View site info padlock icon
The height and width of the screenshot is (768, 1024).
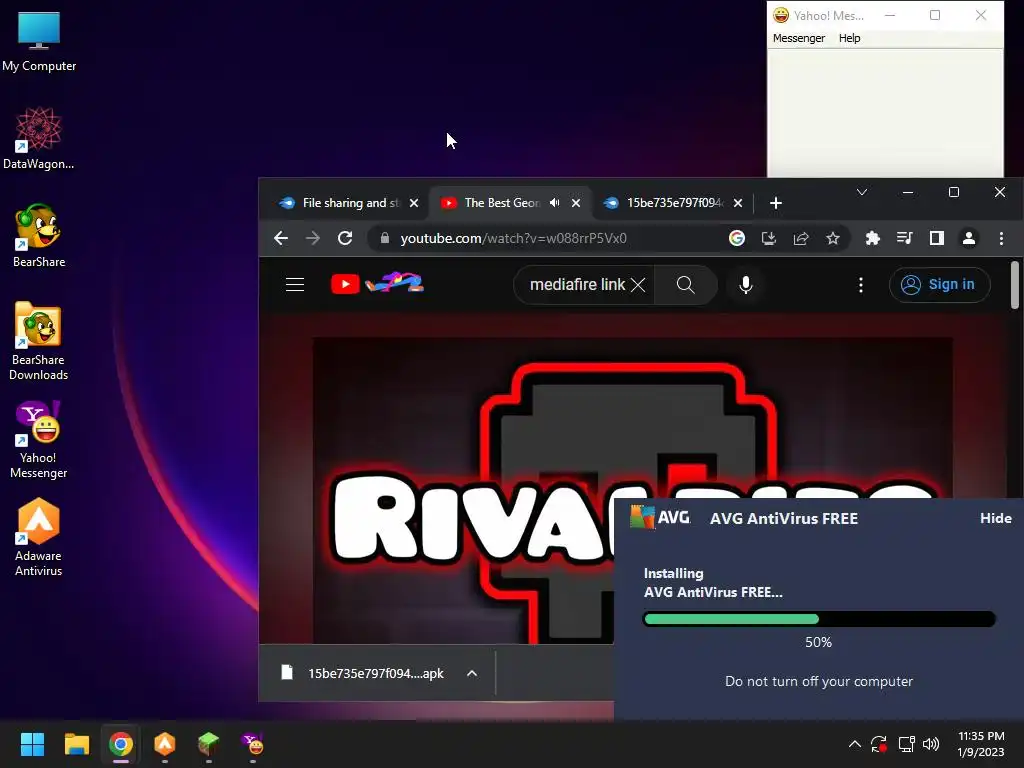(385, 238)
